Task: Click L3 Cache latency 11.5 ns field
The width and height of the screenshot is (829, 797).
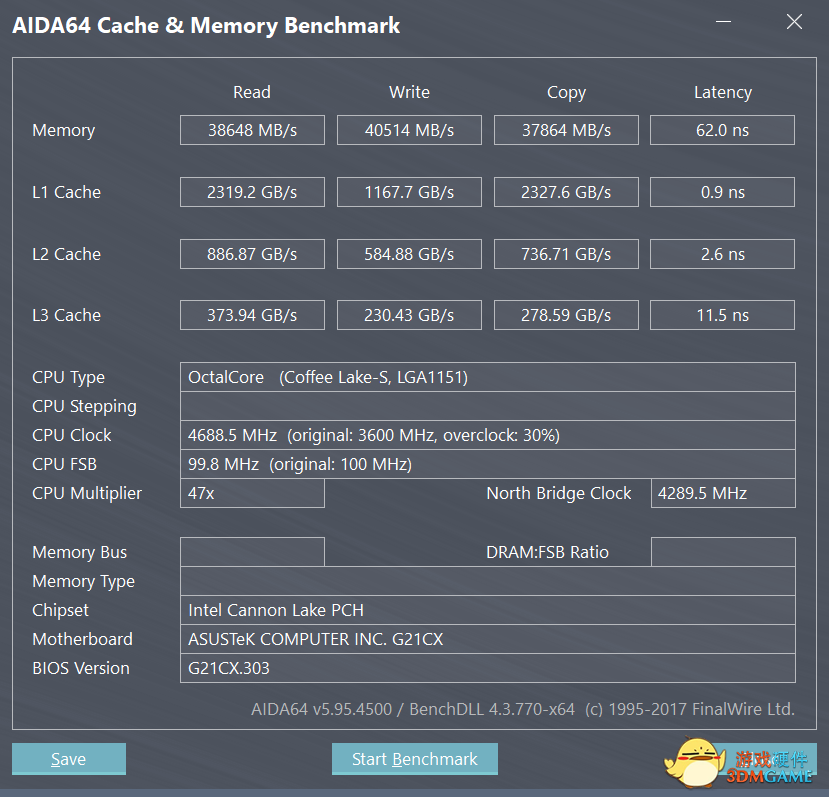Action: click(722, 315)
